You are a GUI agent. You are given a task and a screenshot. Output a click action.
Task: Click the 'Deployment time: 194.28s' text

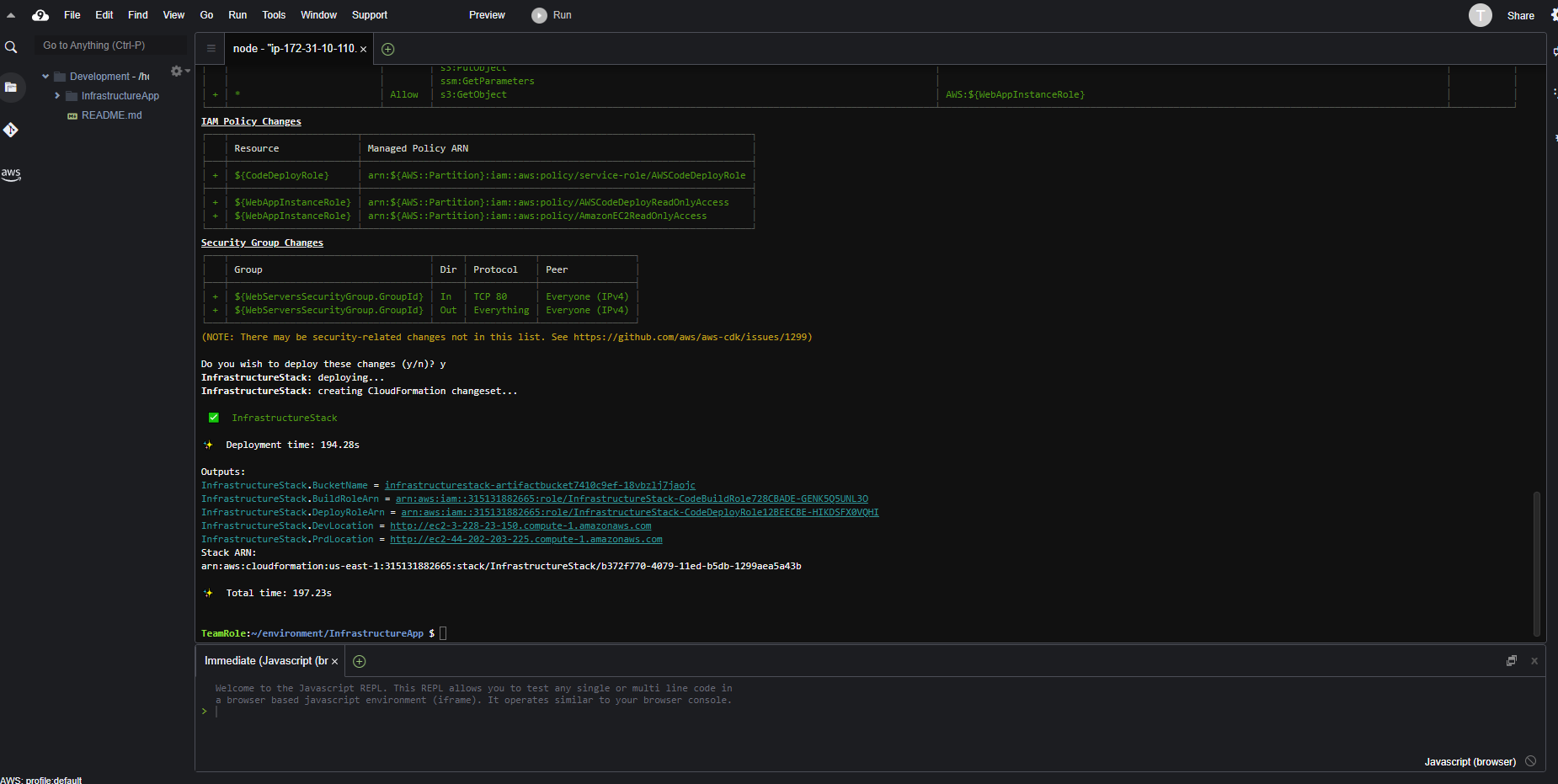292,445
